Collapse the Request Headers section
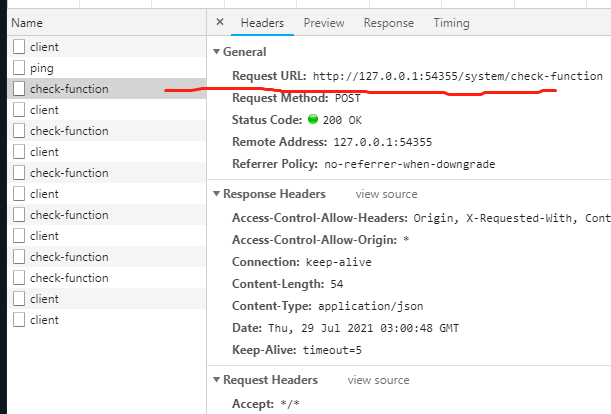Image resolution: width=611 pixels, height=414 pixels. [216, 380]
